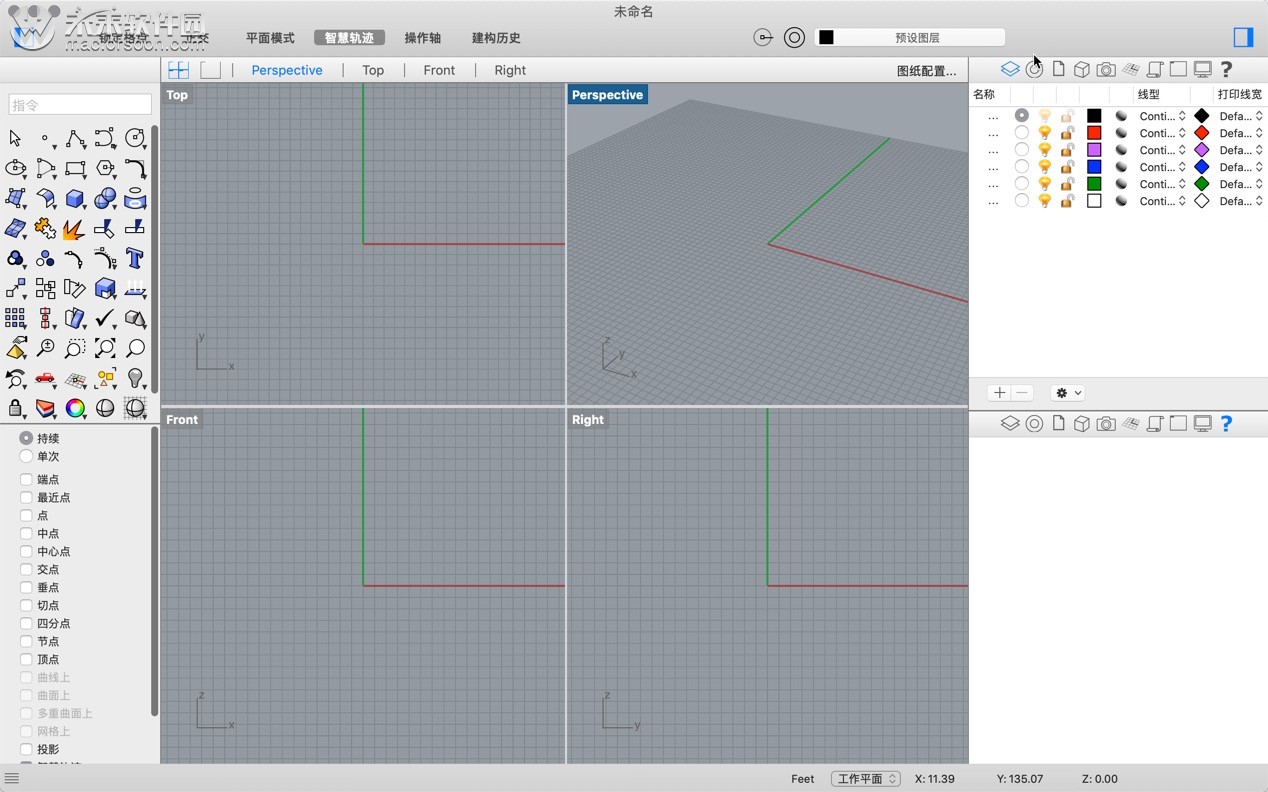Screen dimensions: 1268x792
Task: Open the help panel via the question mark icon
Action: [x=1226, y=69]
